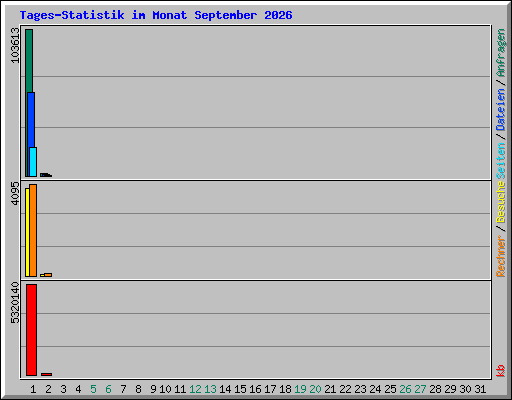The height and width of the screenshot is (400, 512).
Task: Click day label 18 on the x-axis
Action: (x=285, y=389)
